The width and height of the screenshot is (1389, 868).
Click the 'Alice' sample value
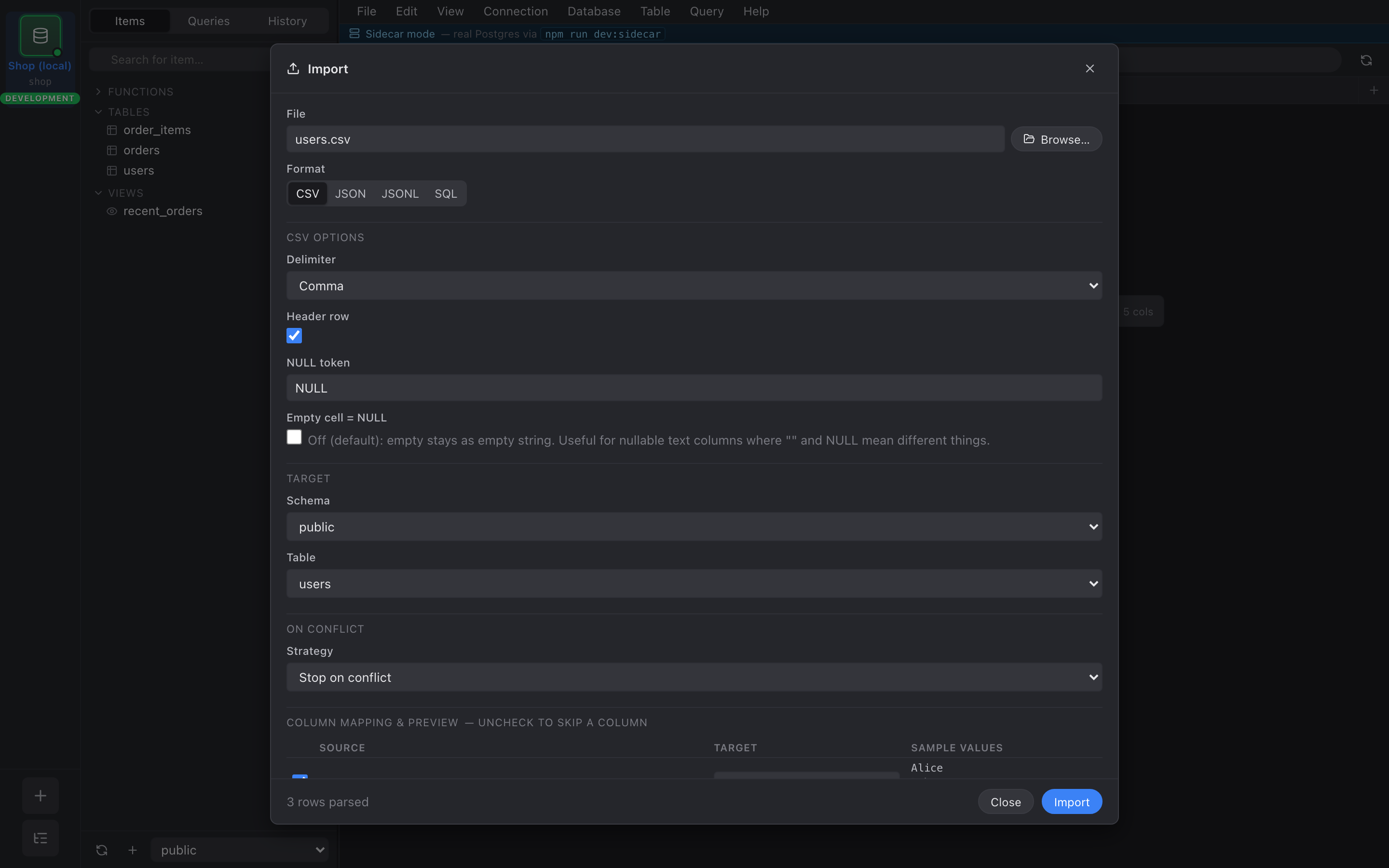tap(927, 768)
